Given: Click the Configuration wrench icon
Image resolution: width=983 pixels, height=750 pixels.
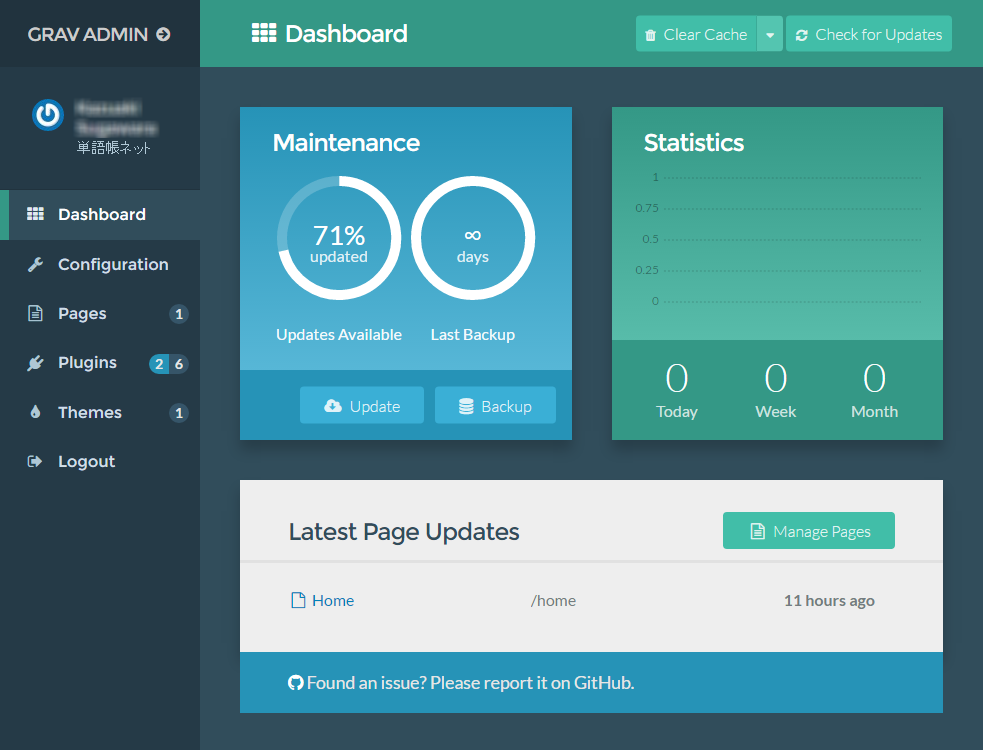Looking at the screenshot, I should tap(36, 264).
